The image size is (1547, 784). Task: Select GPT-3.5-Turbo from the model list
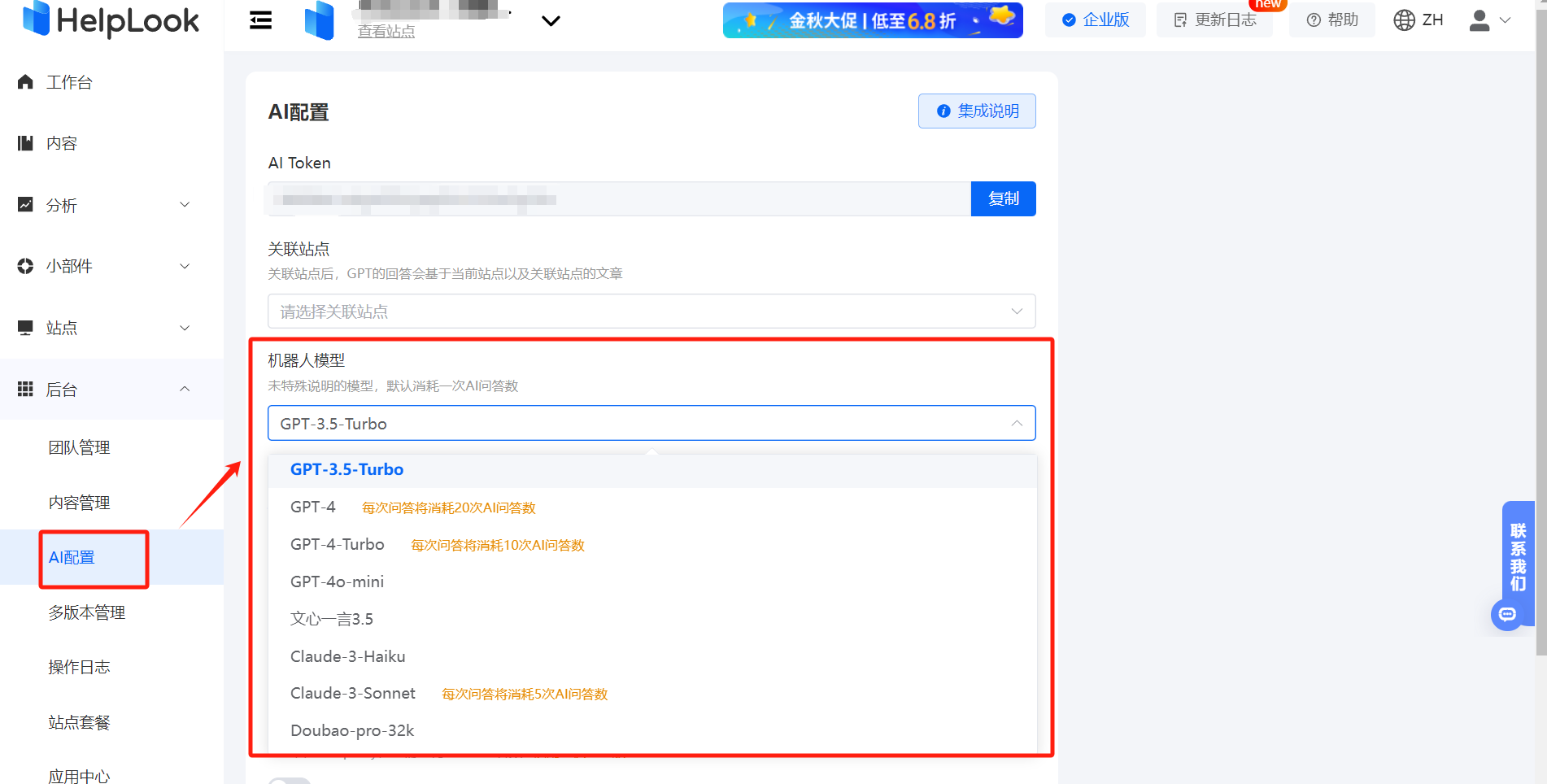[652, 469]
